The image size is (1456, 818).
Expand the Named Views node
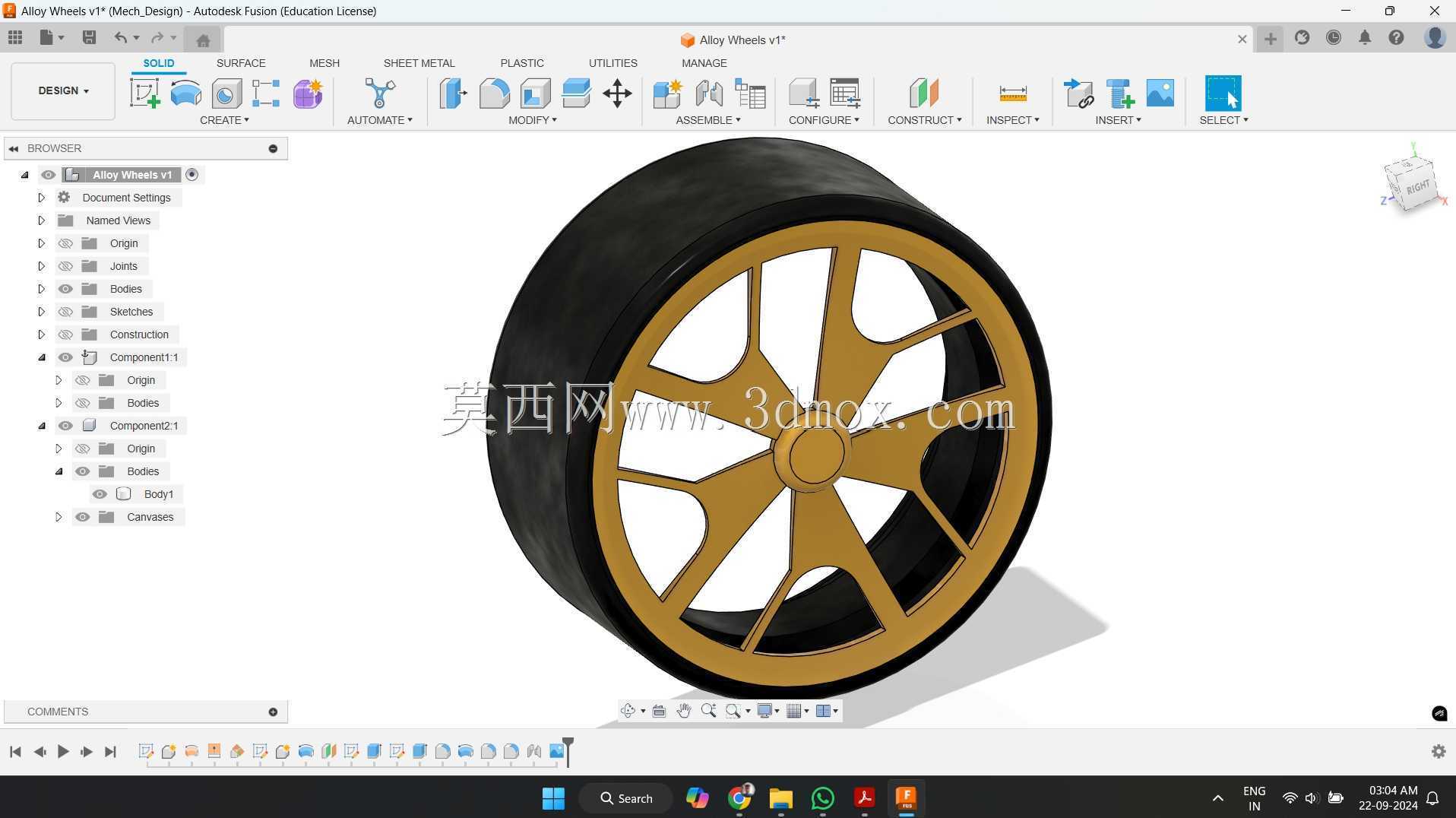point(41,220)
